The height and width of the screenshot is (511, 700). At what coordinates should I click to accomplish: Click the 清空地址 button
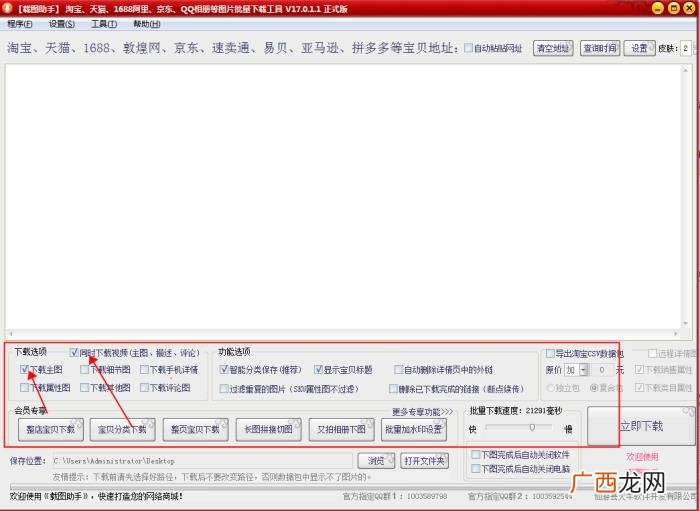point(553,48)
